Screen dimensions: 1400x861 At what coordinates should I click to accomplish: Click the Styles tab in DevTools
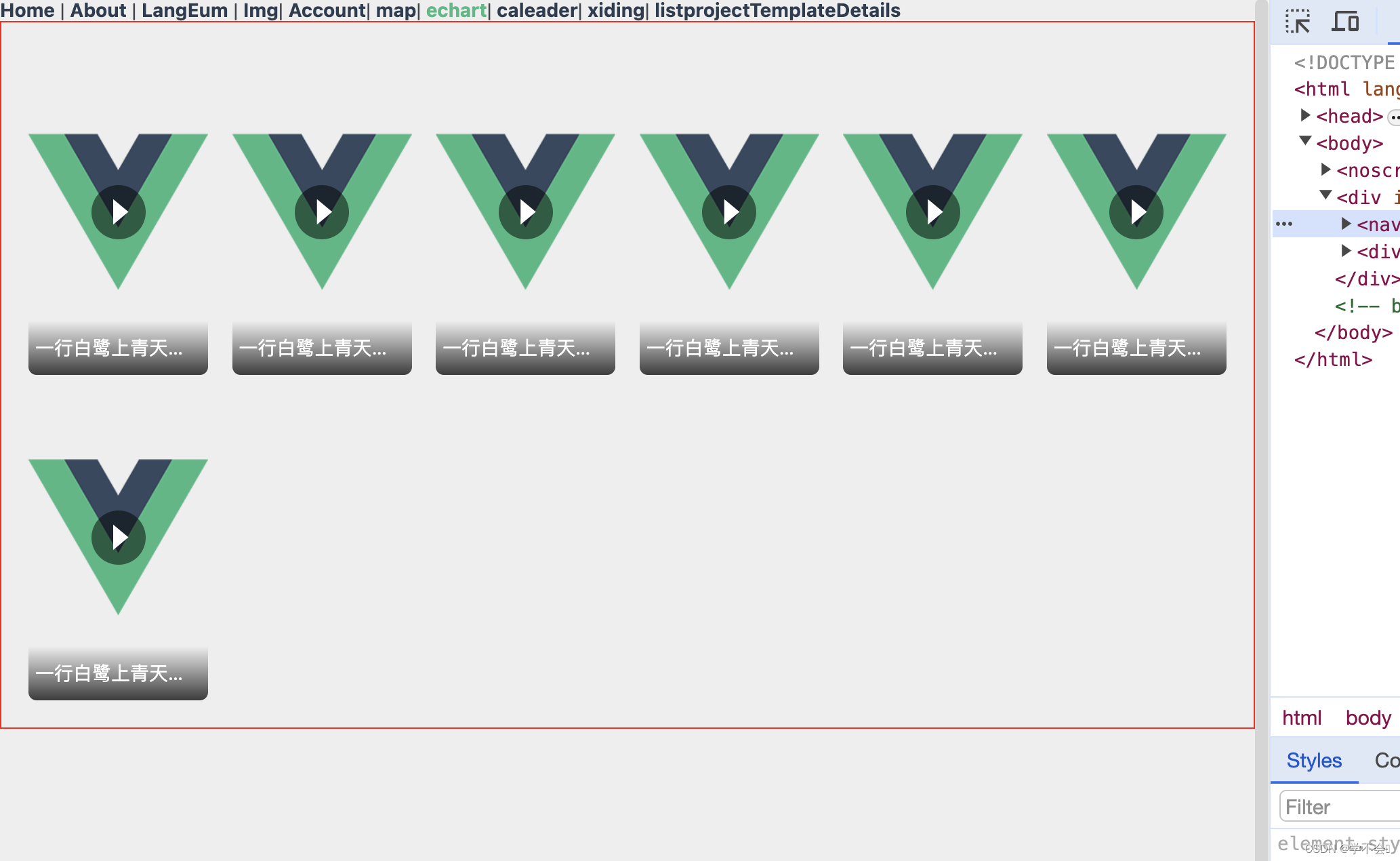(x=1314, y=761)
